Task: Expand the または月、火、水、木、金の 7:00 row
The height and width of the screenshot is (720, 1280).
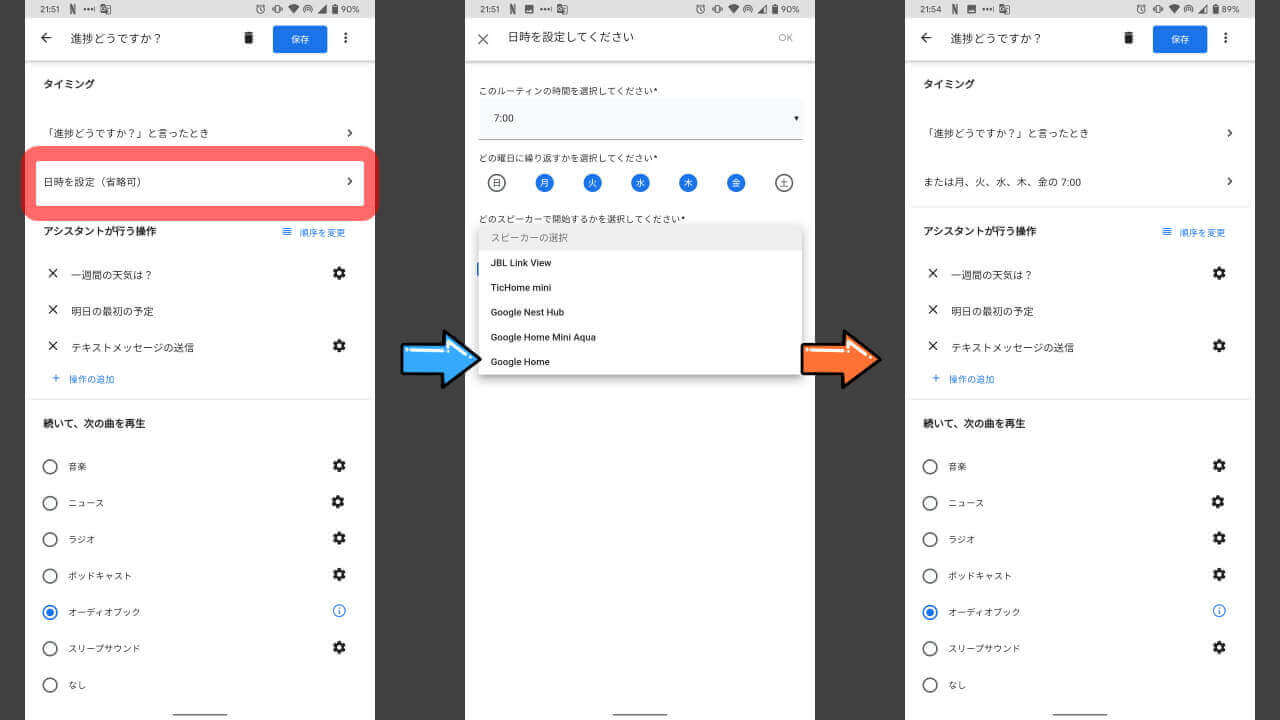Action: click(1078, 182)
